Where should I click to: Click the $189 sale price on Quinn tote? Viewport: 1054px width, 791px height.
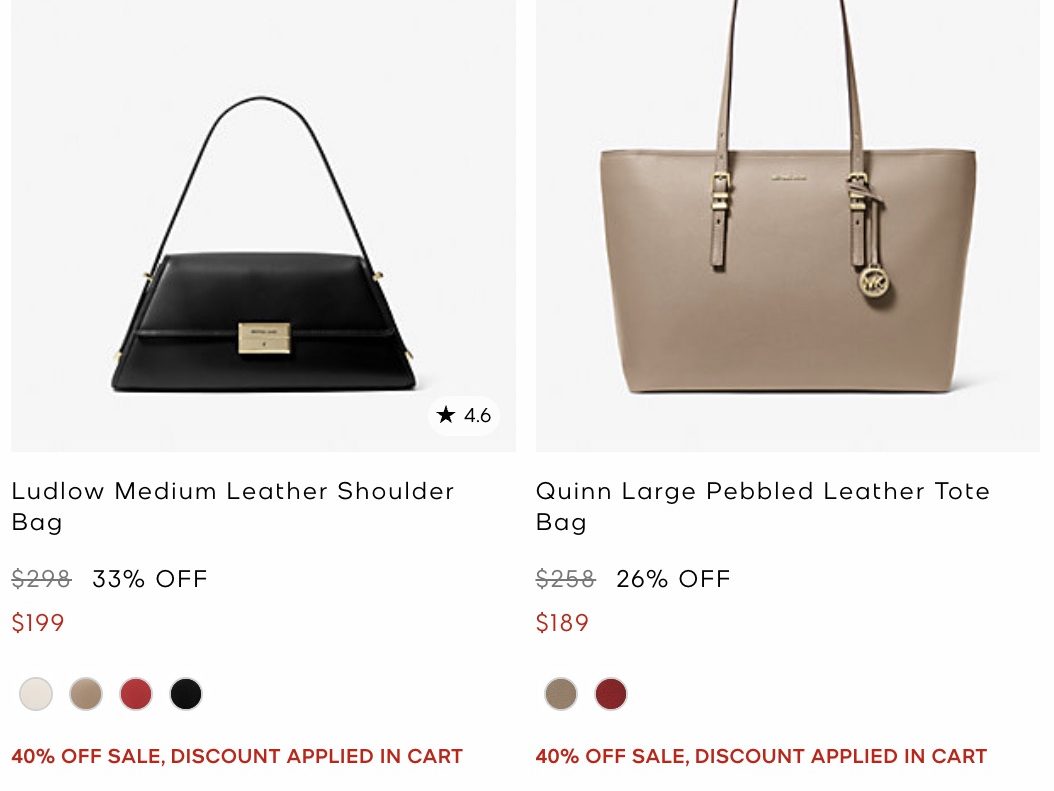pos(562,623)
